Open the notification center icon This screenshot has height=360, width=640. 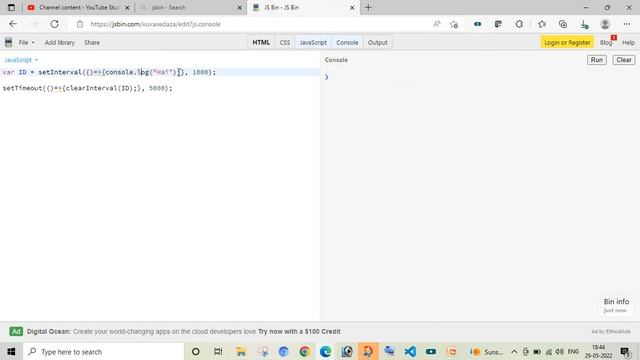625,351
